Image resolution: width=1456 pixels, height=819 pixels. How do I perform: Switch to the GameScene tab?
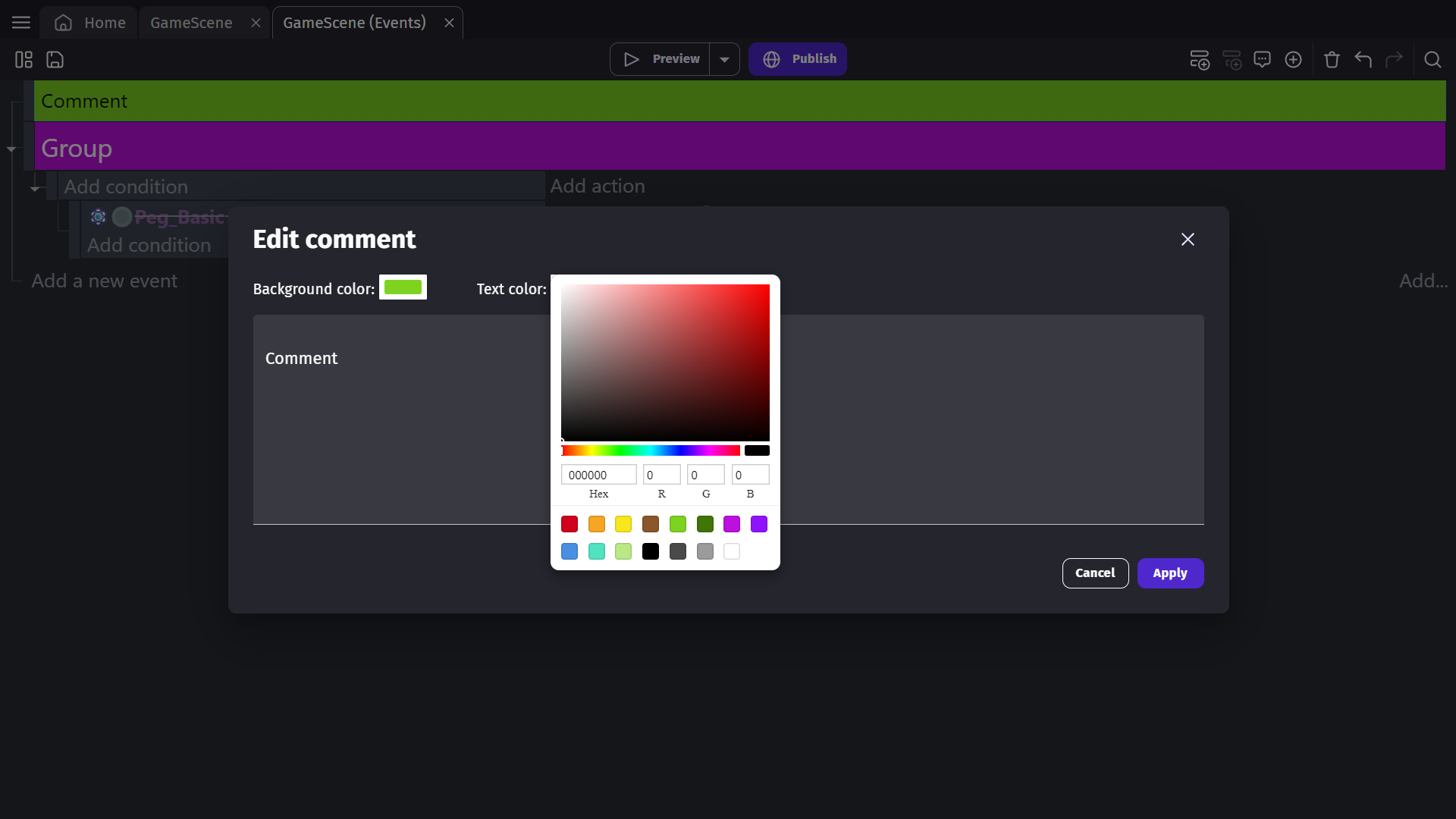[191, 23]
